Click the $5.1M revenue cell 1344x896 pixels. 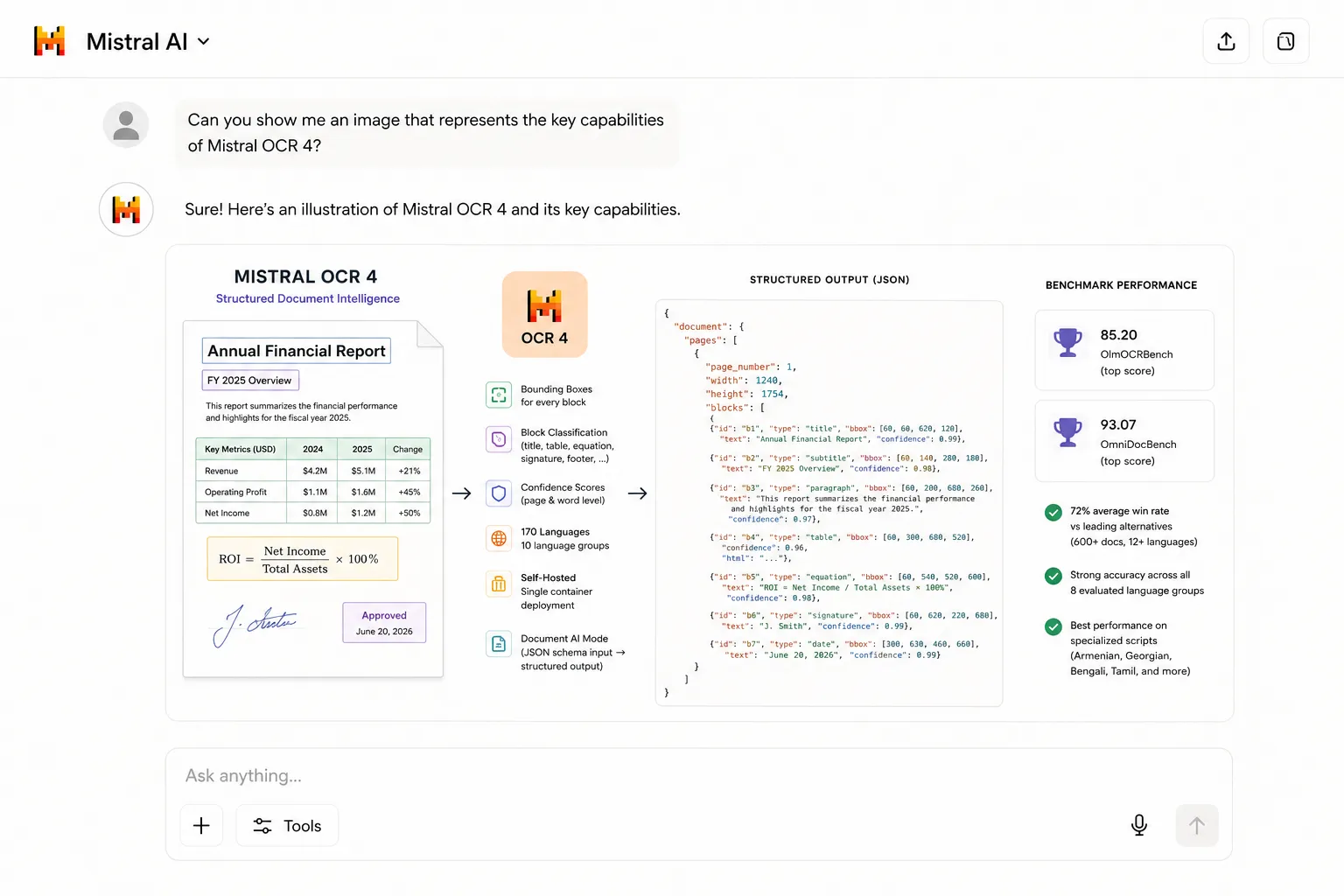click(x=363, y=471)
